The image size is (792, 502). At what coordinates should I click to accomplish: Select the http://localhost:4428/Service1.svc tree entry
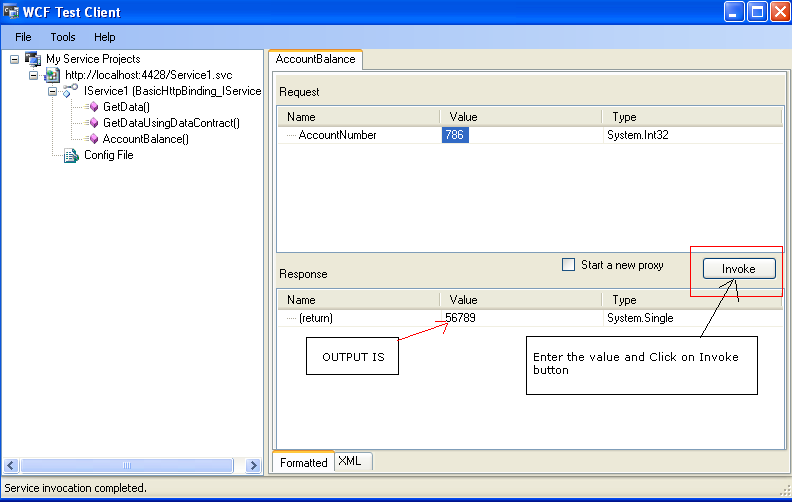149,75
